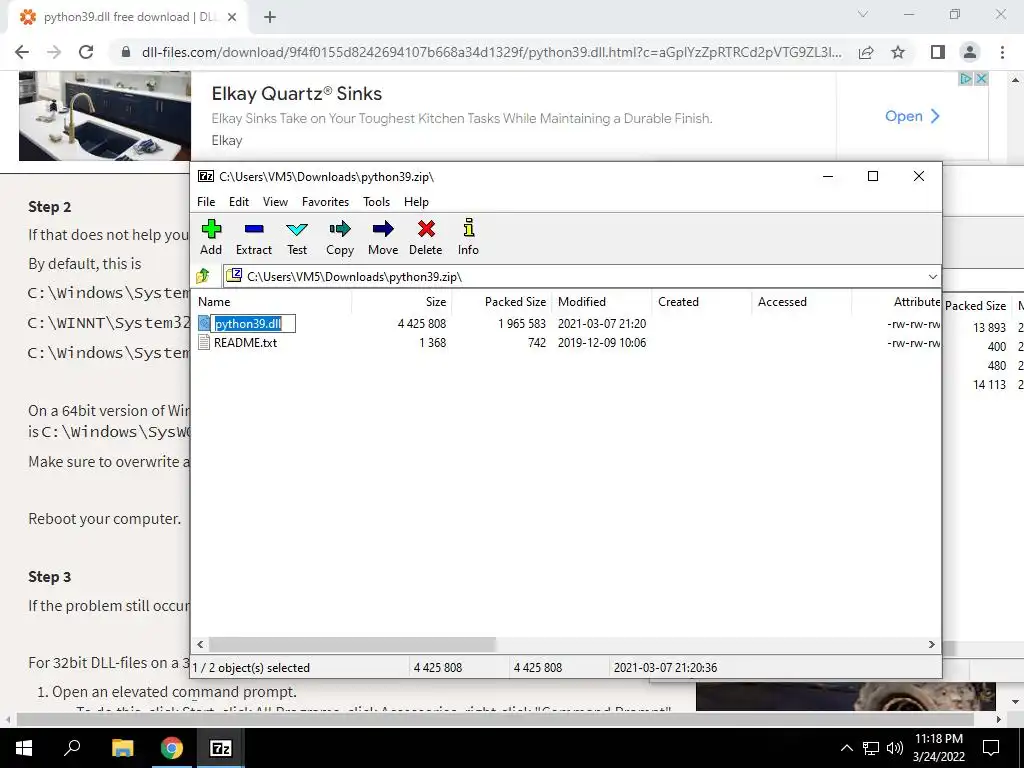1024x768 pixels.
Task: Select the README.txt file row
Action: click(568, 342)
